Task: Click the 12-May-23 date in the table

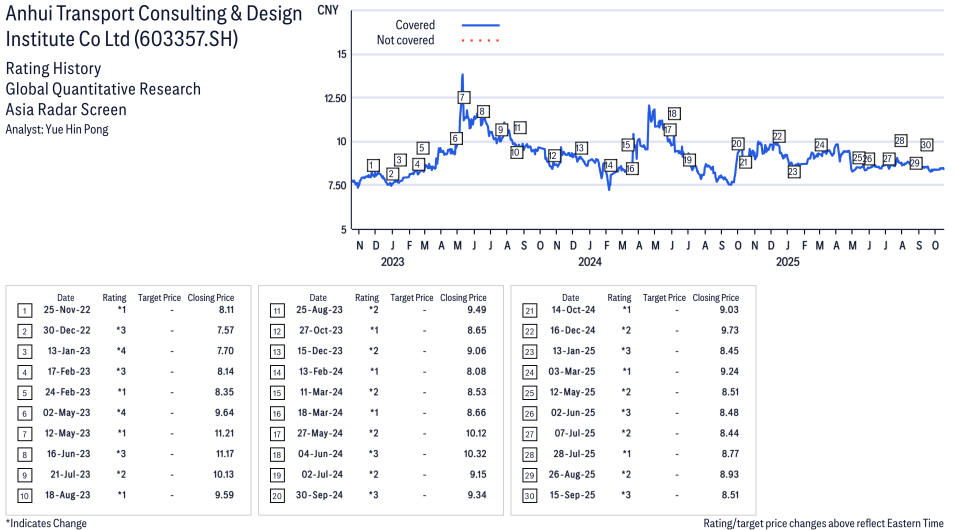Action: [x=65, y=433]
